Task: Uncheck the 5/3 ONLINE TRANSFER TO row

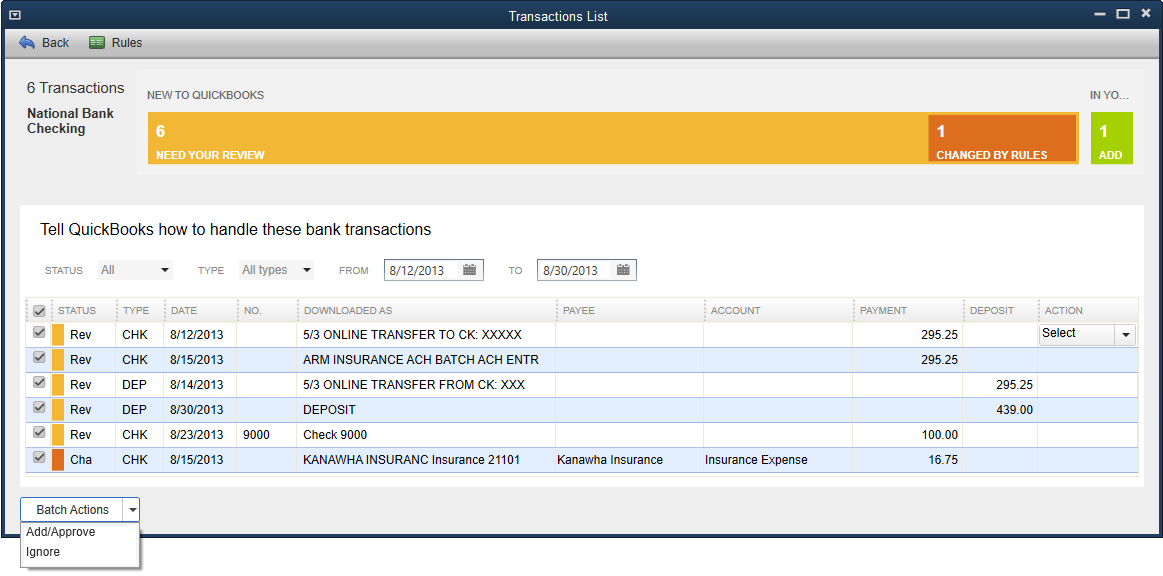Action: (39, 334)
